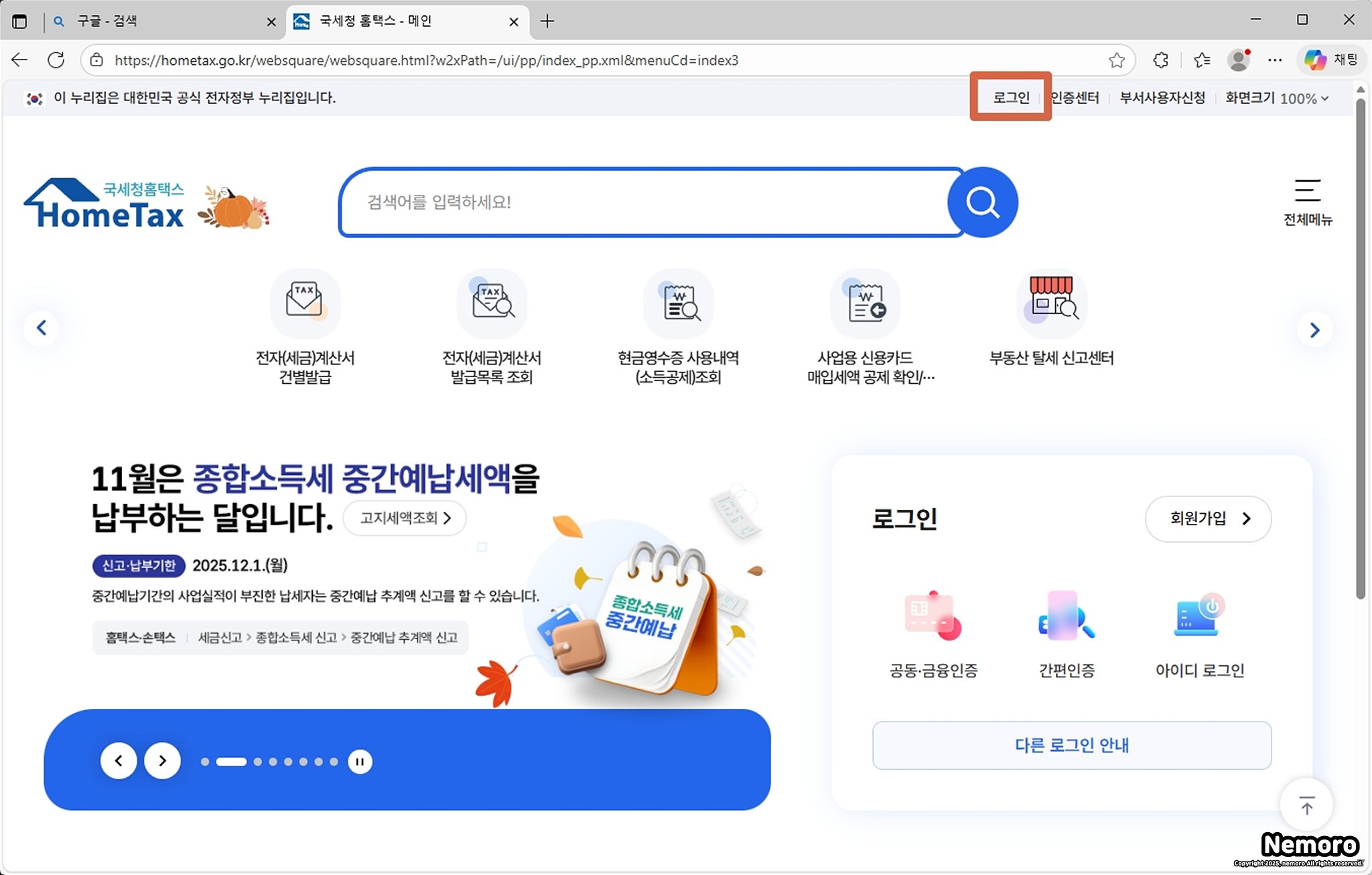Click 로그인 in top menu
Viewport: 1372px width, 875px height.
[1010, 98]
